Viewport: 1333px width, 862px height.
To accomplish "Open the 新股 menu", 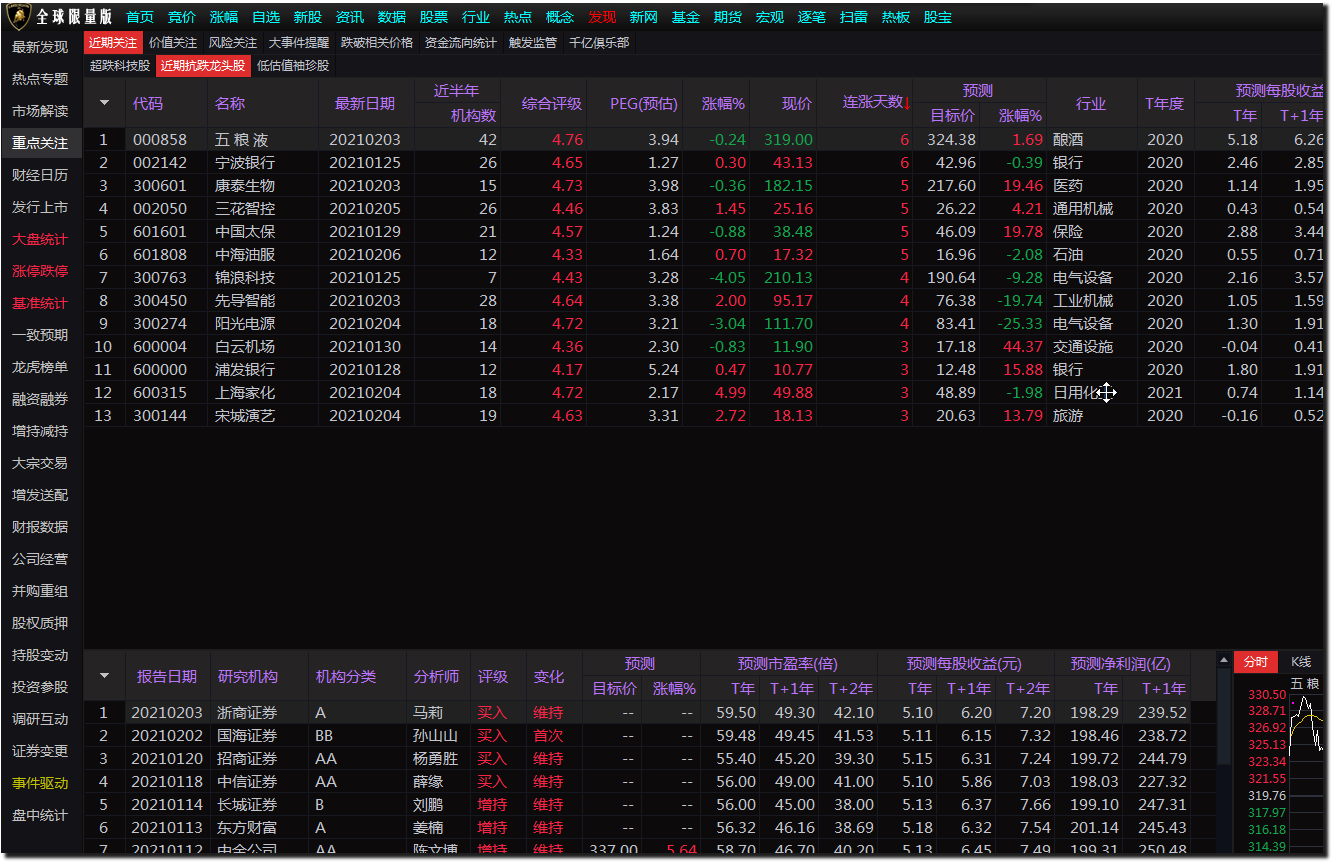I will pos(308,17).
